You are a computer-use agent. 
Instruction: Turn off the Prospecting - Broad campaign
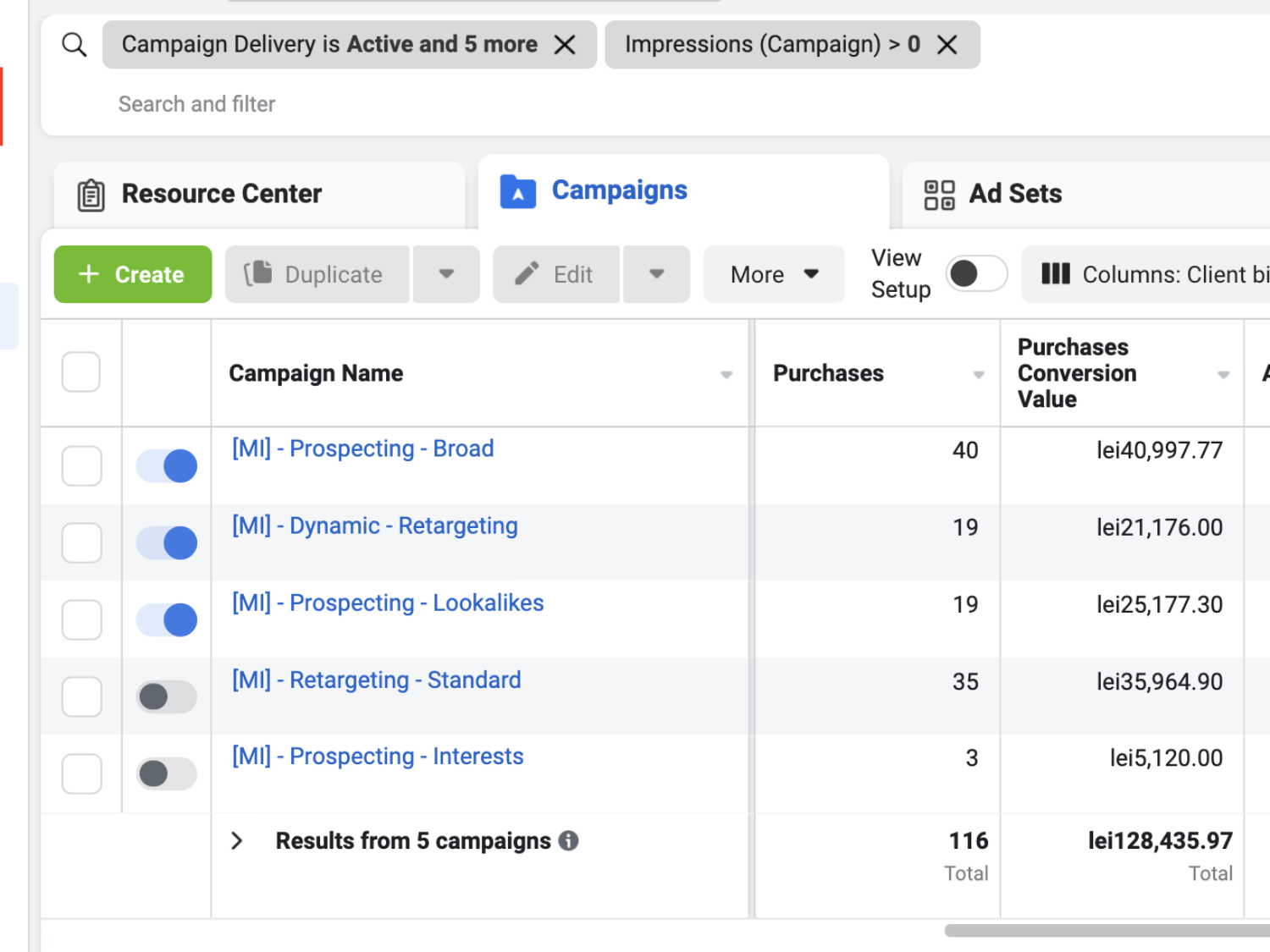coord(167,466)
